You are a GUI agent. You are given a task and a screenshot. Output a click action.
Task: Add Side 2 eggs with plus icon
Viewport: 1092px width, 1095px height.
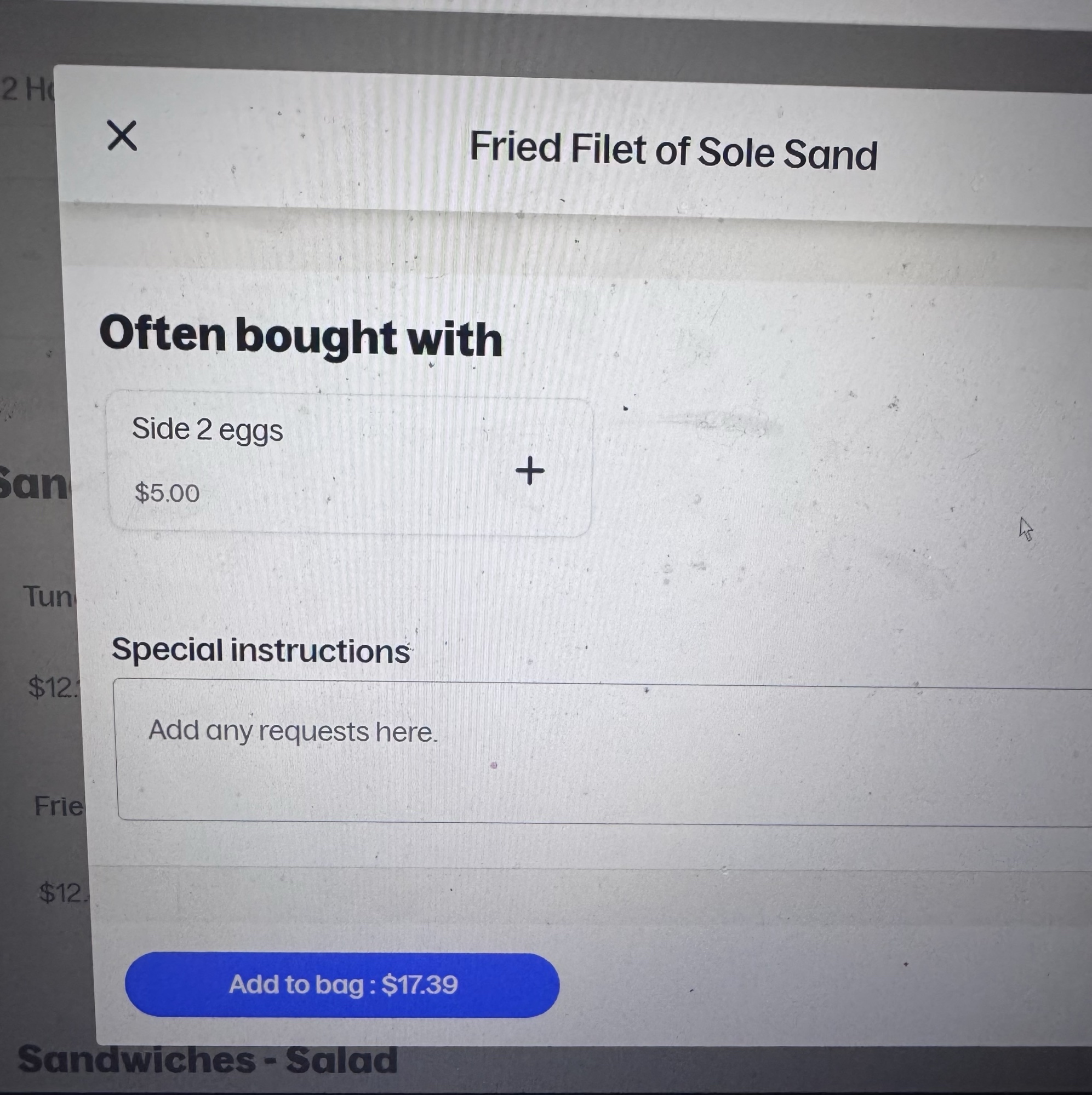[529, 471]
